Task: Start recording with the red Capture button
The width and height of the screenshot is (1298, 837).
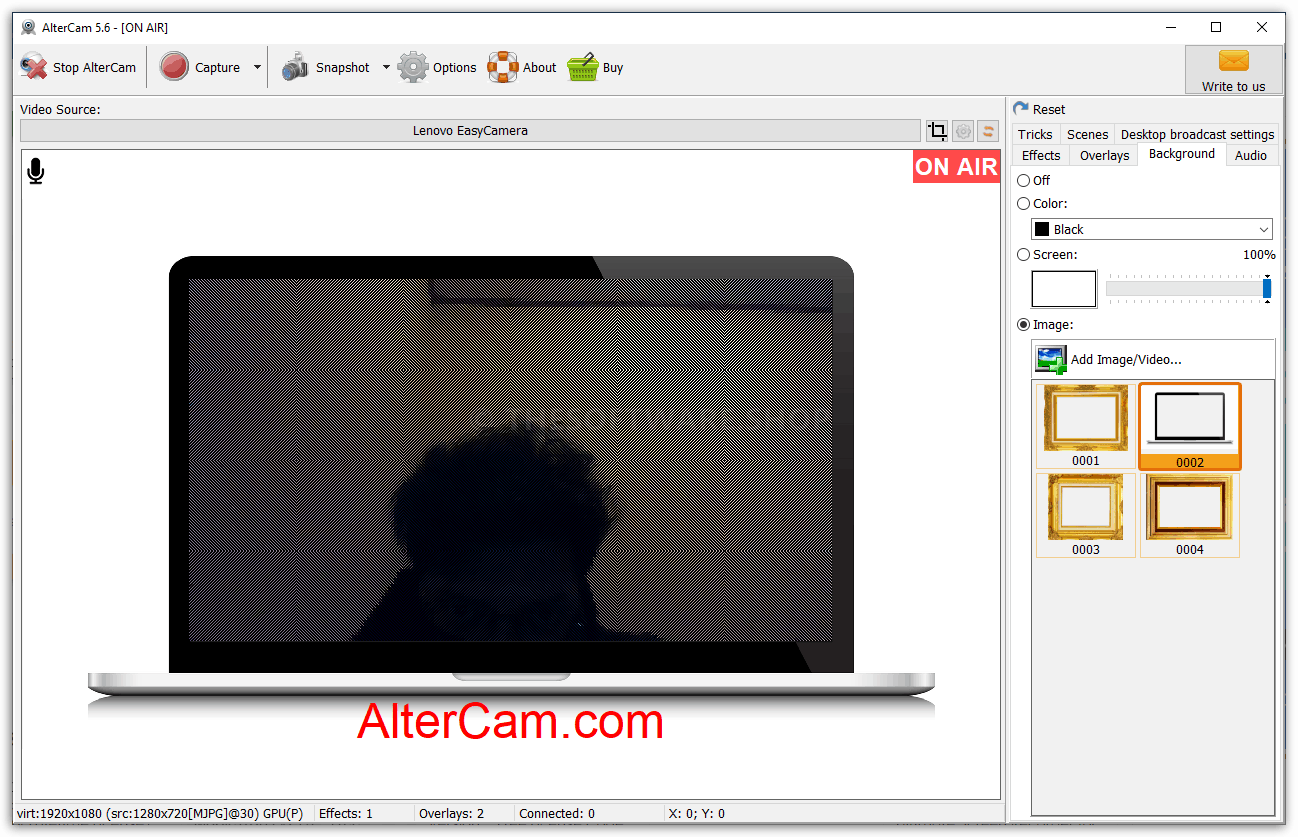Action: (x=175, y=67)
